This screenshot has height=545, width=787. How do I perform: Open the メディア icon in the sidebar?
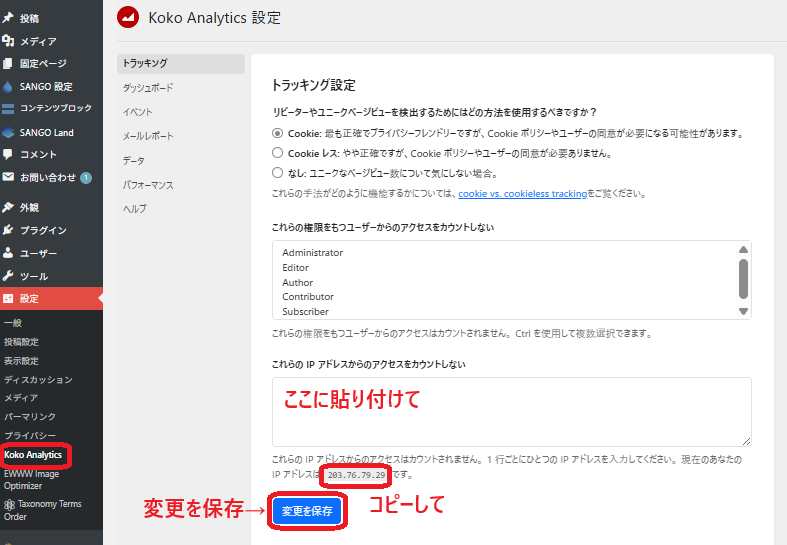9,41
